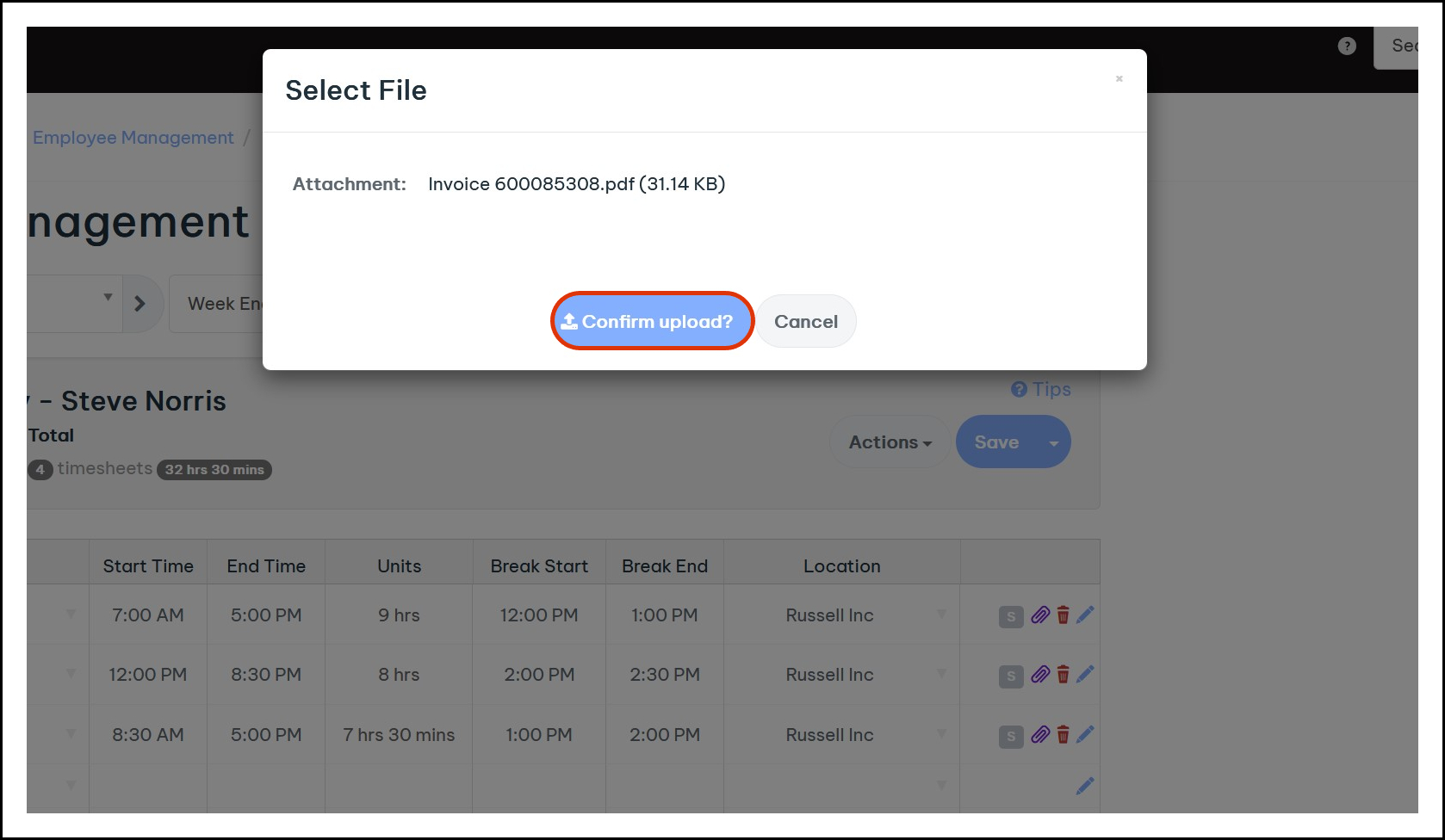This screenshot has height=840, width=1445.
Task: Open the Actions dropdown menu
Action: [890, 442]
